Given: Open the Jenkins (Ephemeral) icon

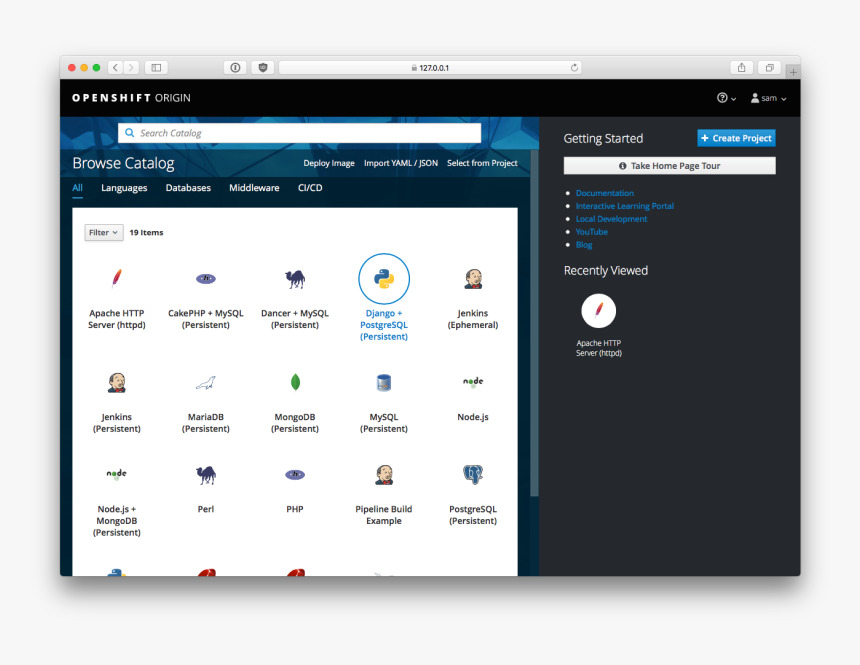Looking at the screenshot, I should pyautogui.click(x=473, y=279).
